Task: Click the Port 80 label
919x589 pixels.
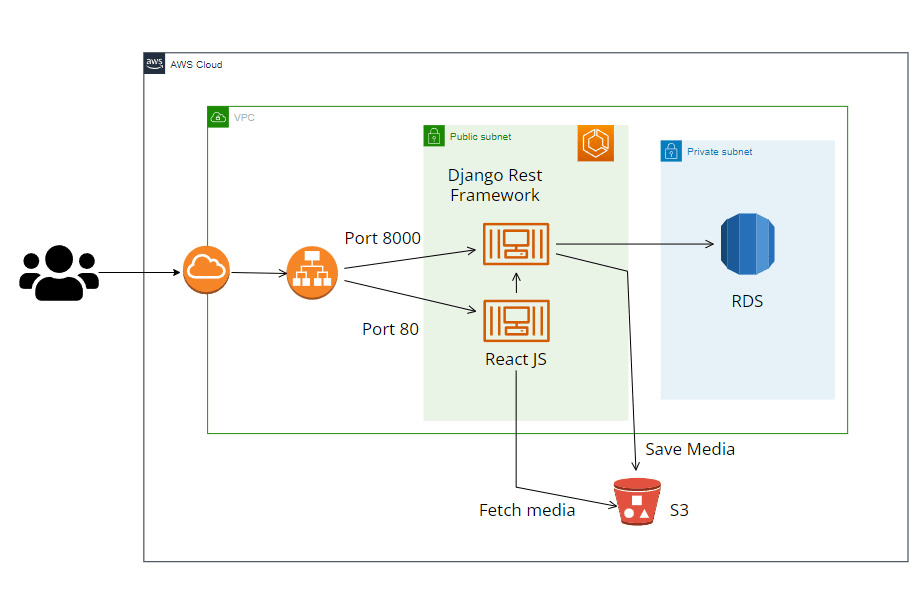Action: click(x=390, y=328)
